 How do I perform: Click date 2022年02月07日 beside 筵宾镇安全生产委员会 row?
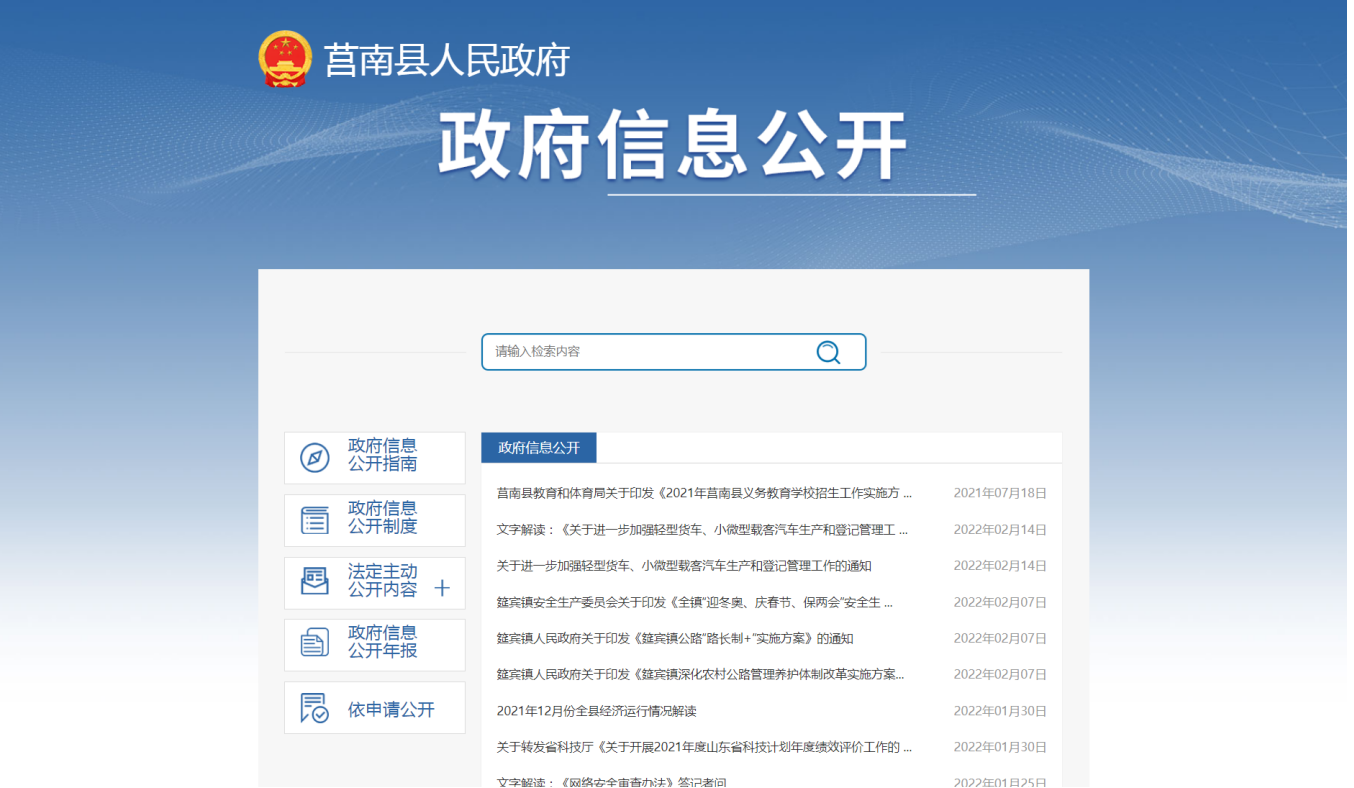point(1000,602)
